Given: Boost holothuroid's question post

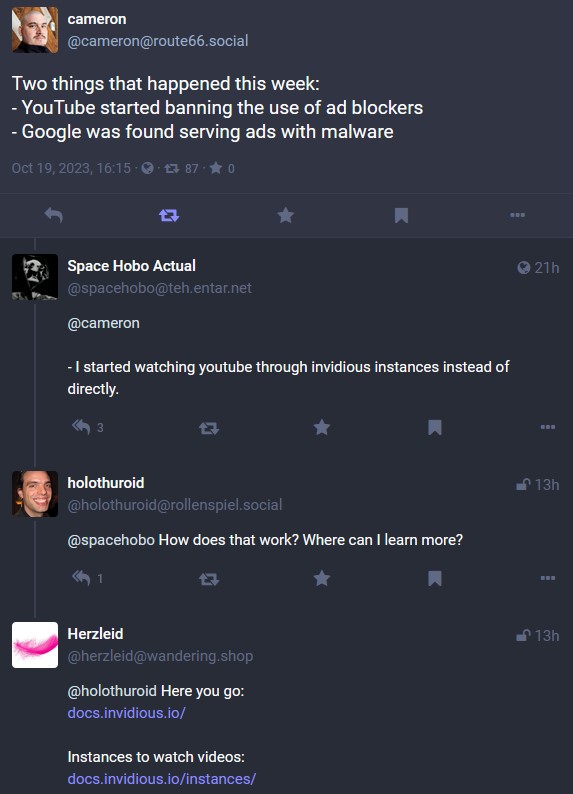Looking at the screenshot, I should click(209, 579).
